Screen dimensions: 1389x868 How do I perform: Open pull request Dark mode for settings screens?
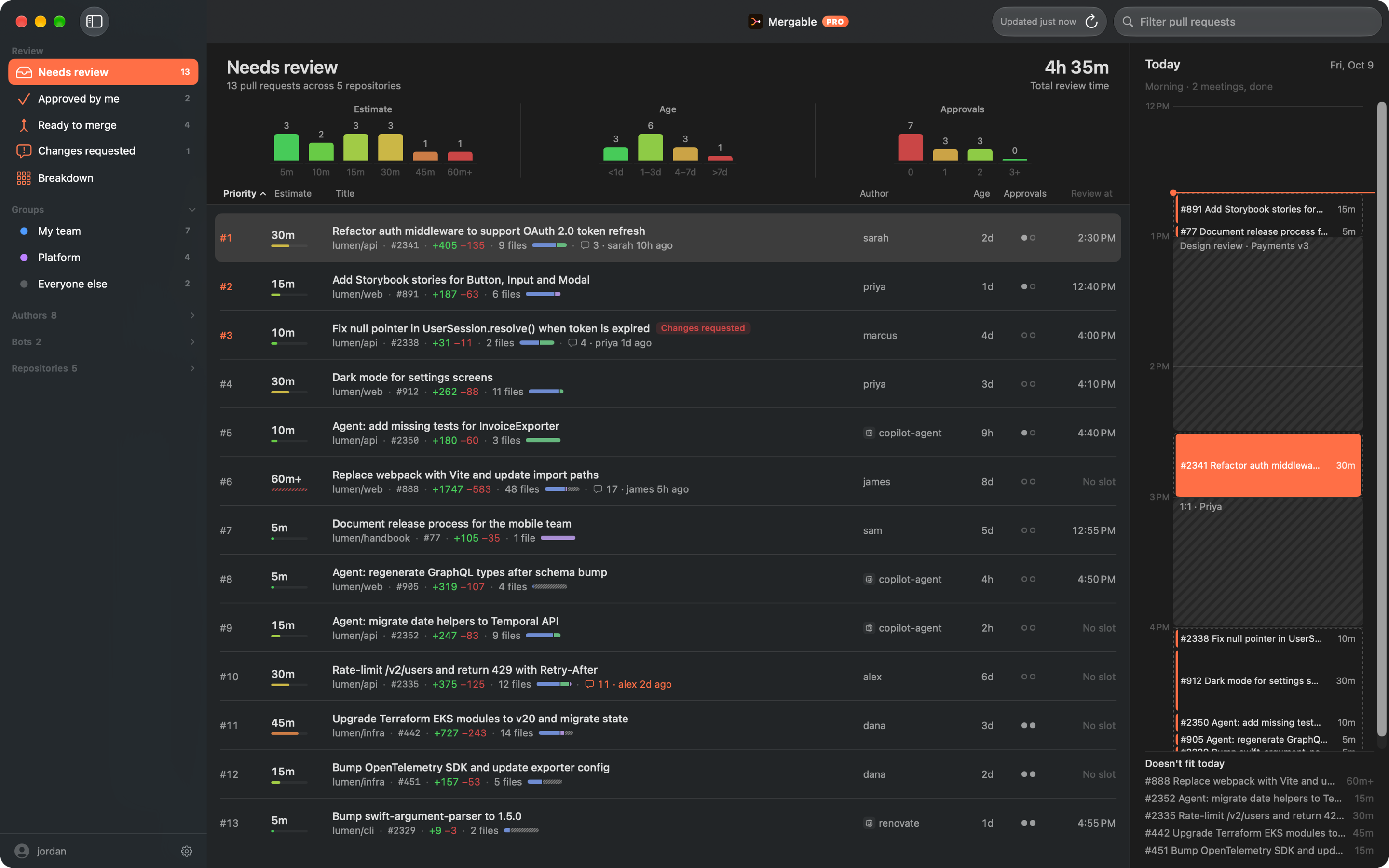click(667, 384)
